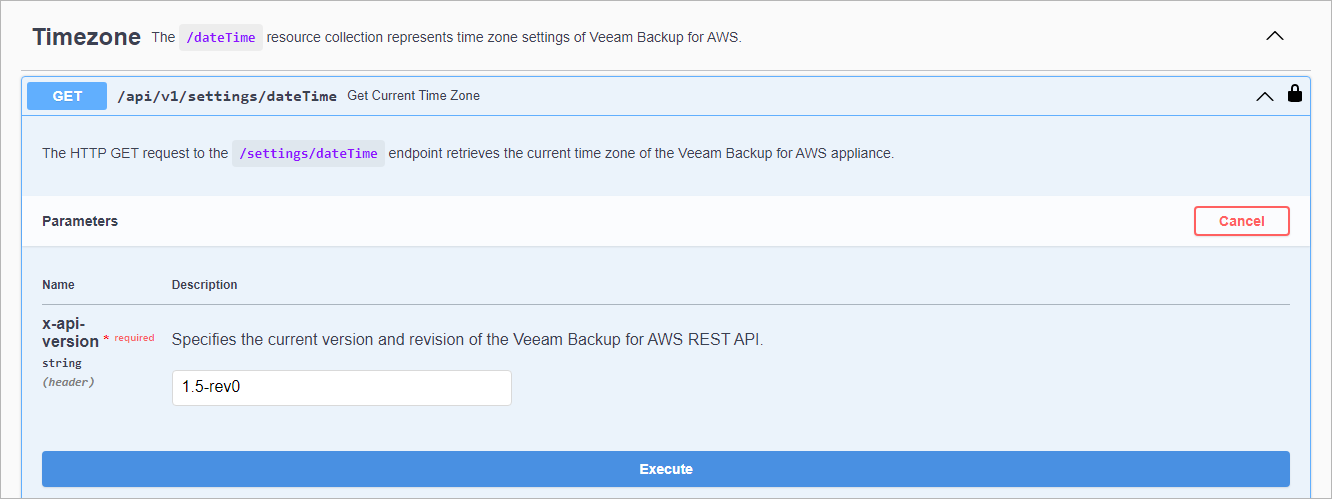Click the blue GET method badge
Viewport: 1332px width, 499px height.
point(67,96)
